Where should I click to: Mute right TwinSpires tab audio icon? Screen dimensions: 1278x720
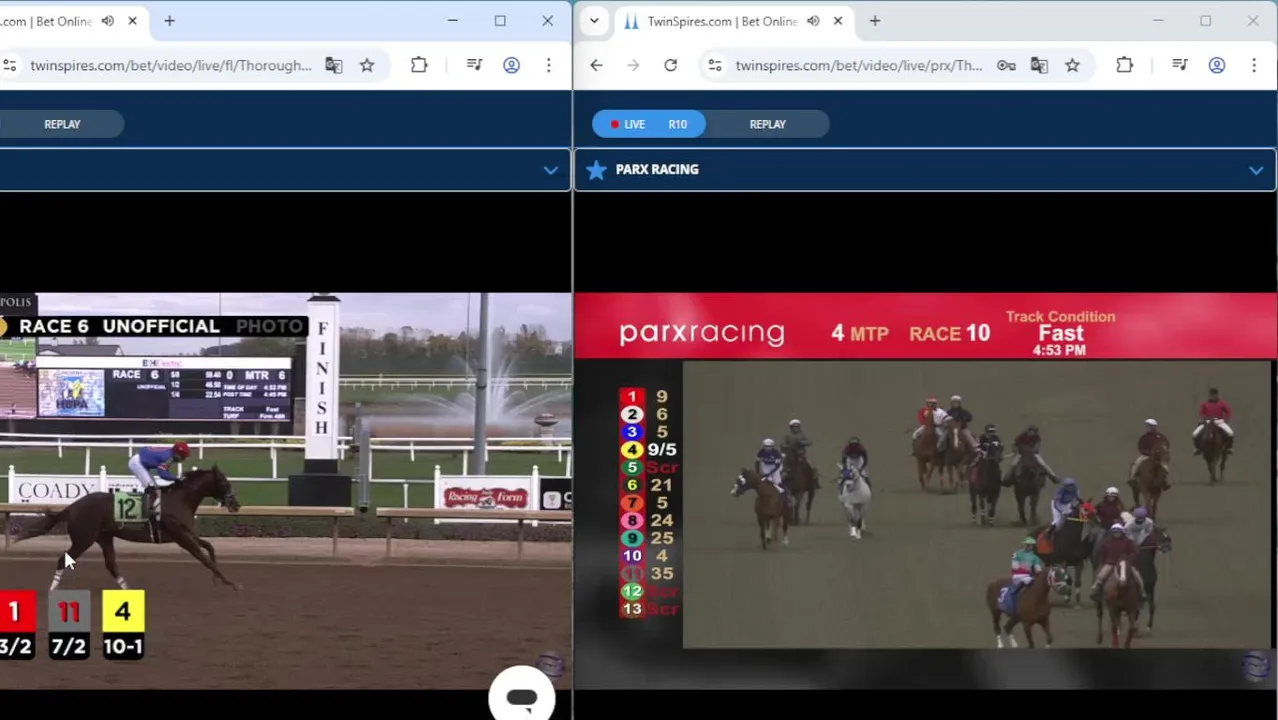[x=814, y=21]
